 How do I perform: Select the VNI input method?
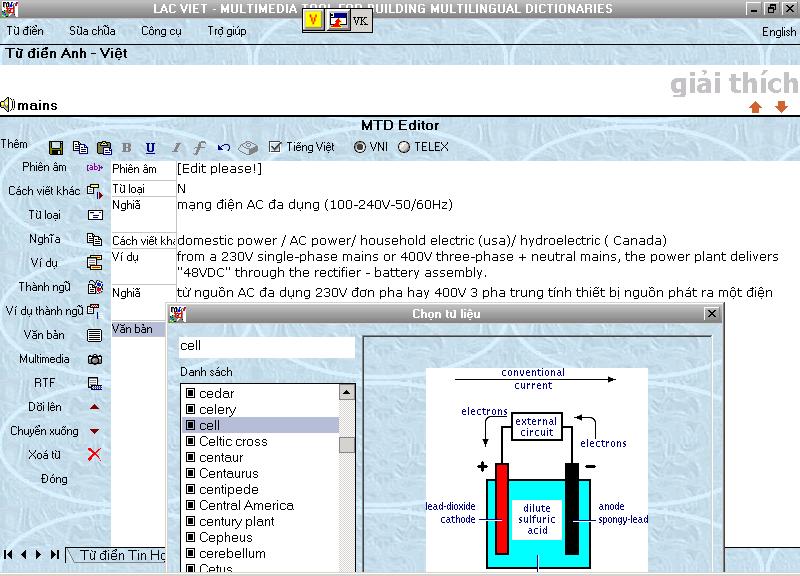pyautogui.click(x=360, y=147)
